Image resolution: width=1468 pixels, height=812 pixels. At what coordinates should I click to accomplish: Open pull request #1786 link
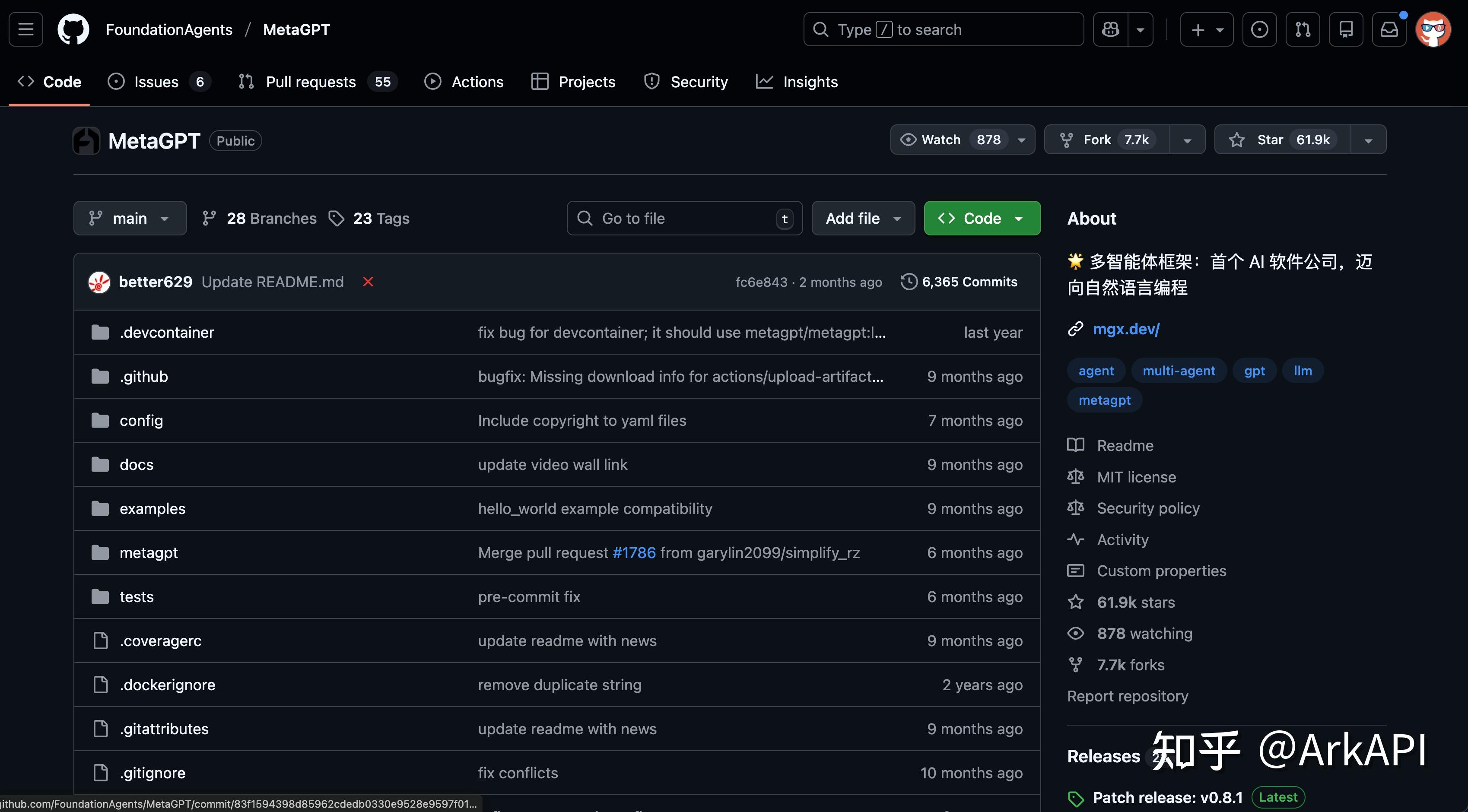(634, 552)
